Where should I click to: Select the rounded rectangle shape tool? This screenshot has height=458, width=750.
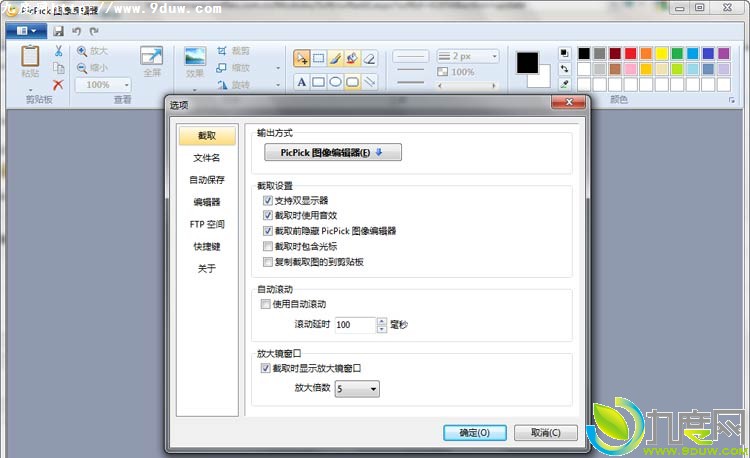click(352, 82)
